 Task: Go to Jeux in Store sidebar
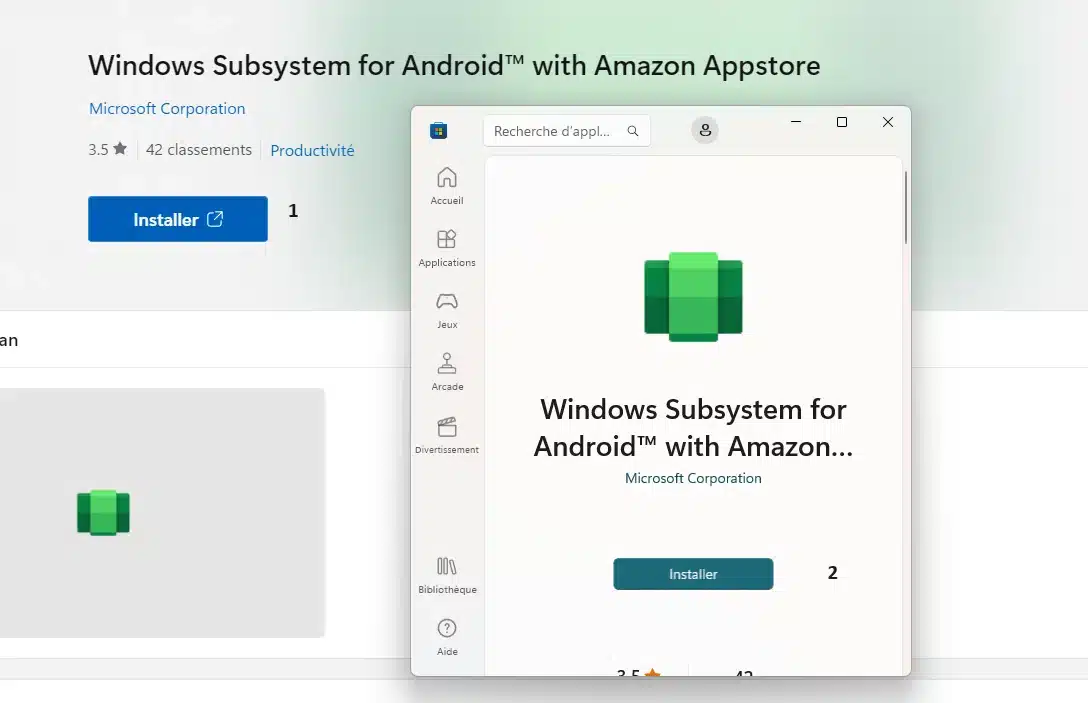click(x=447, y=310)
